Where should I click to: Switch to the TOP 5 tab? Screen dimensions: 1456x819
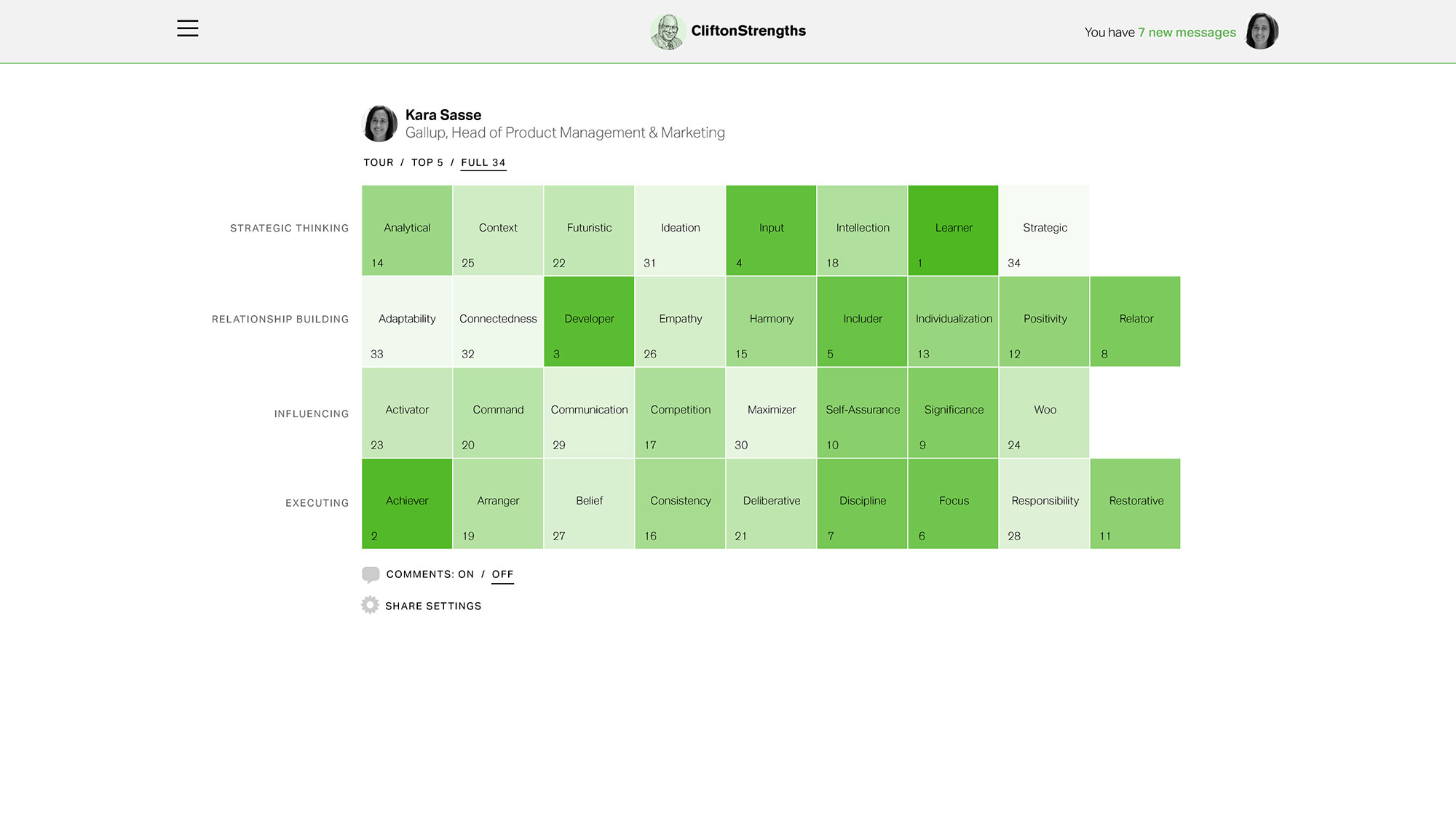coord(427,162)
